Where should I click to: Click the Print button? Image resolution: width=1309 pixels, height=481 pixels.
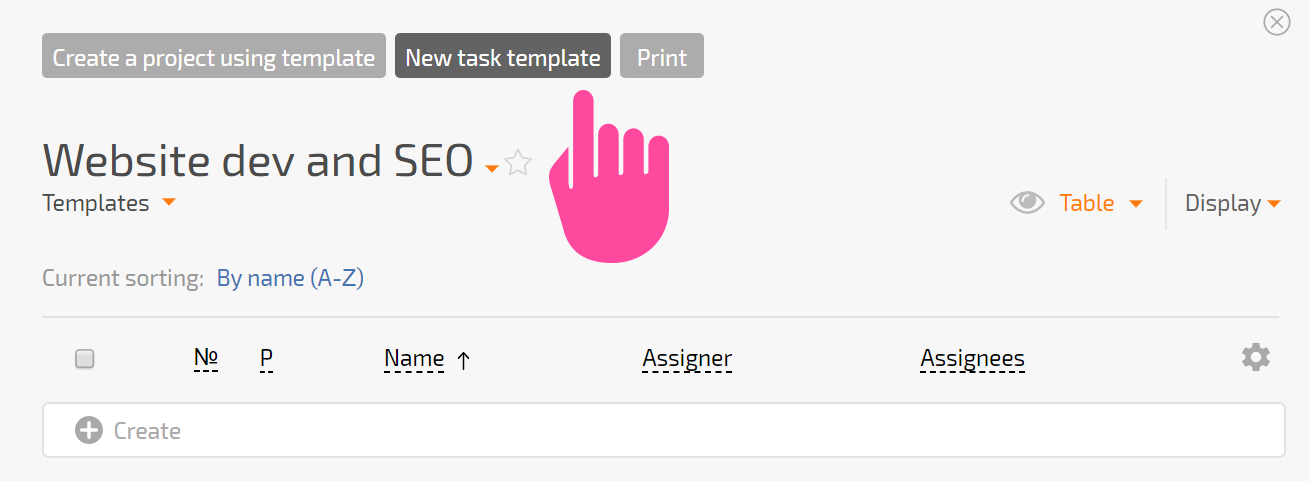(662, 56)
